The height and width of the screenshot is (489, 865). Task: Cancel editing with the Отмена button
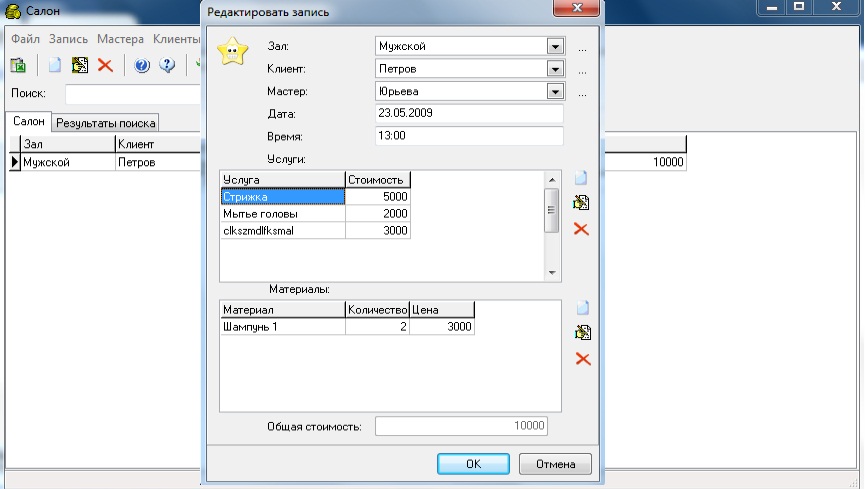point(555,464)
